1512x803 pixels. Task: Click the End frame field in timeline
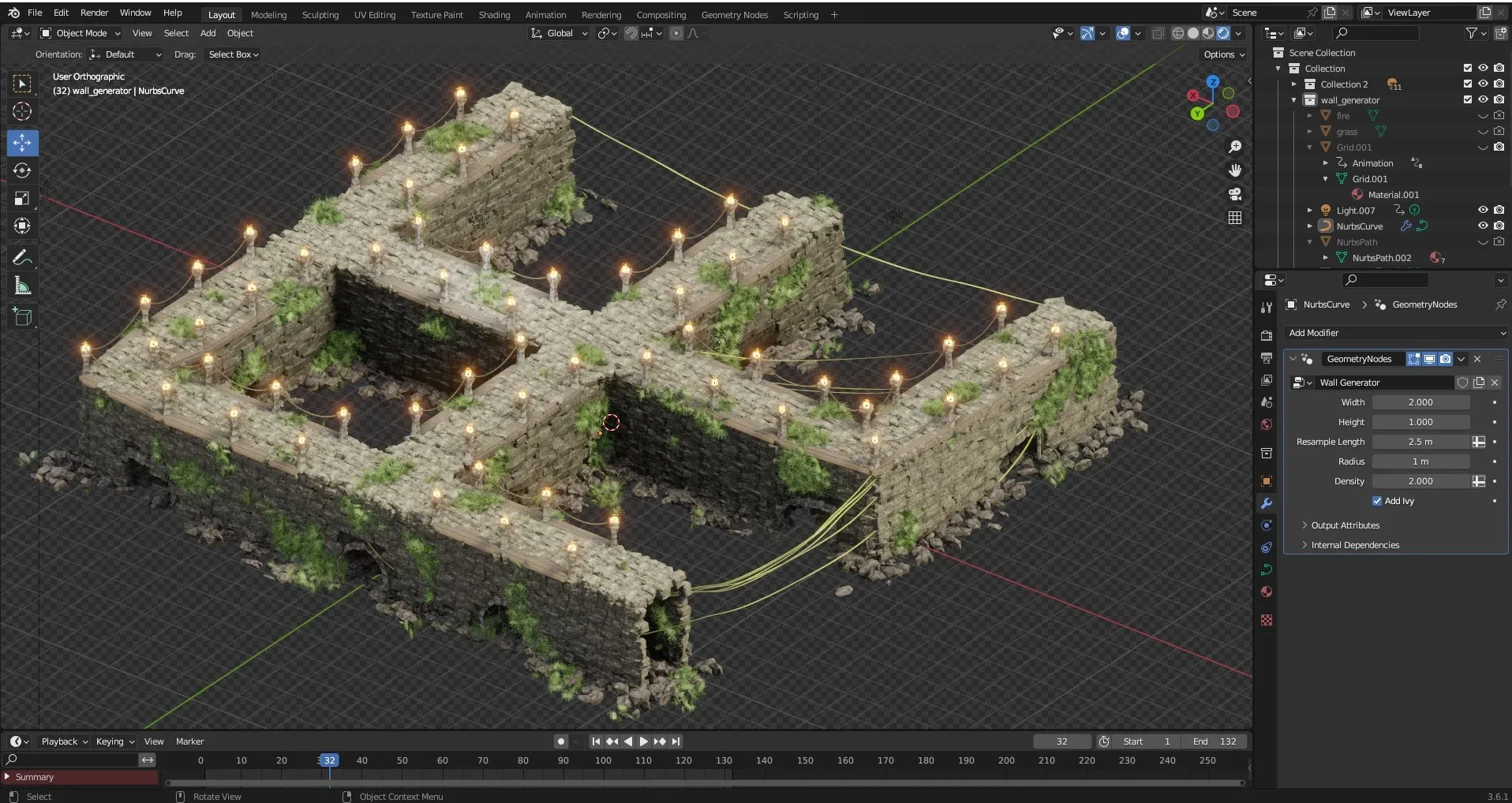(x=1215, y=741)
